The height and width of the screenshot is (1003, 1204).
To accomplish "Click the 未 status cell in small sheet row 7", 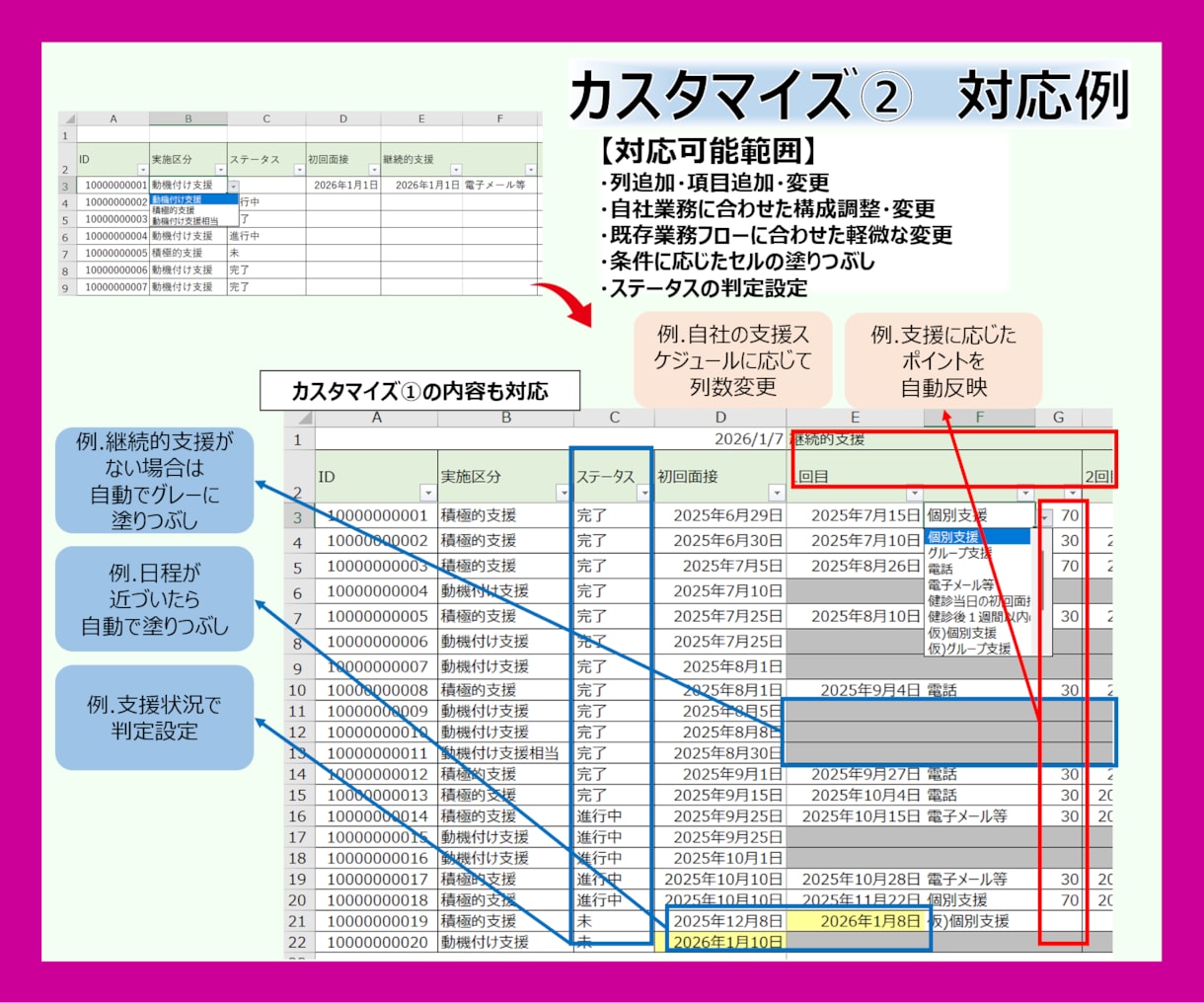I will (x=266, y=253).
